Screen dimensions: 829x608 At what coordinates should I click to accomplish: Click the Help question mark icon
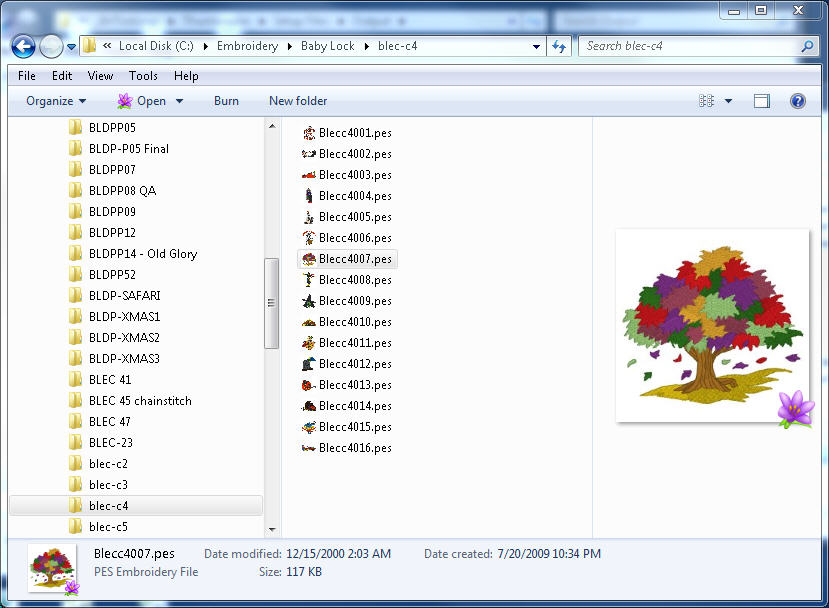(798, 101)
